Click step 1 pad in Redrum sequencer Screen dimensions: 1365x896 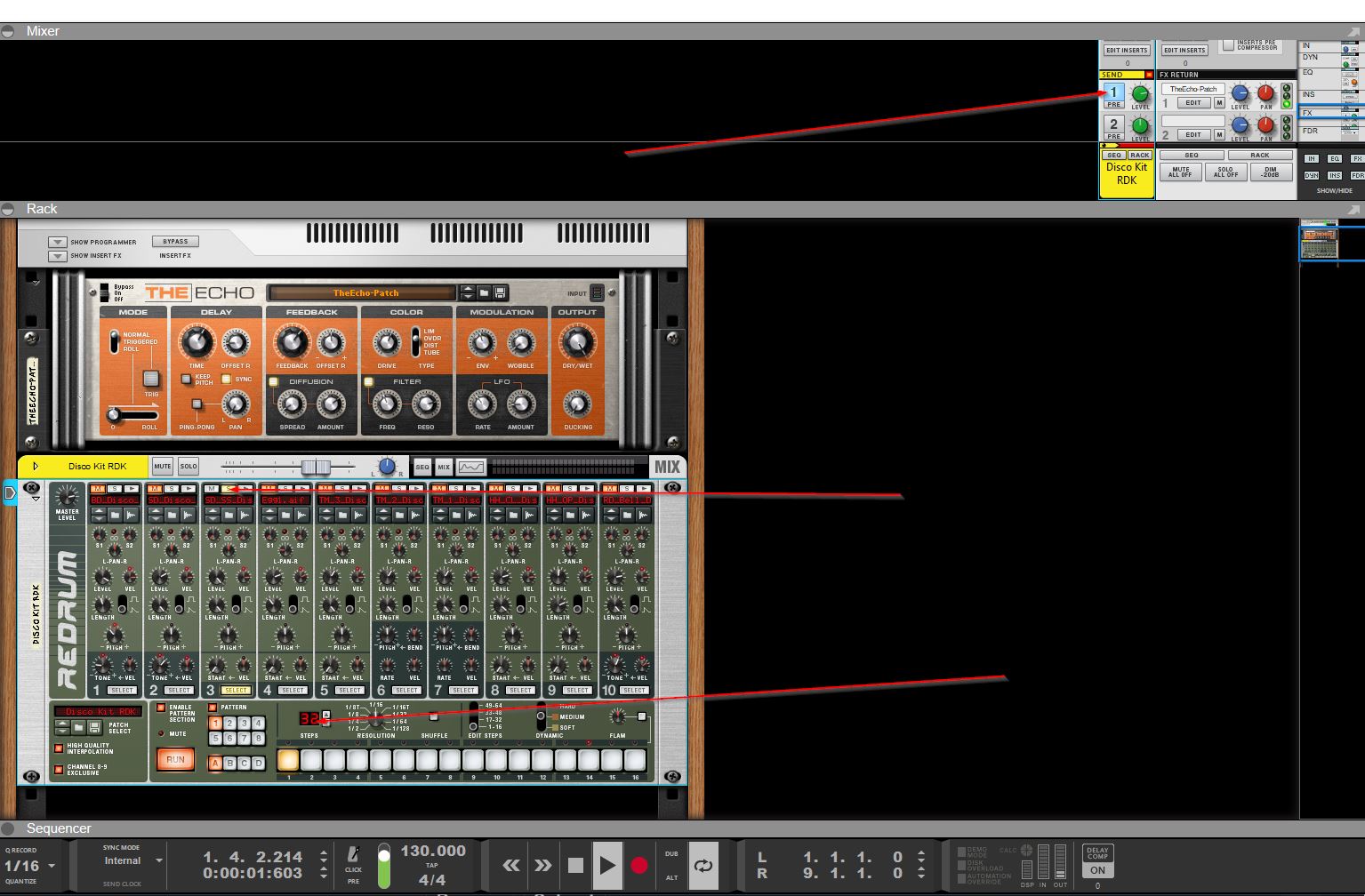(288, 760)
